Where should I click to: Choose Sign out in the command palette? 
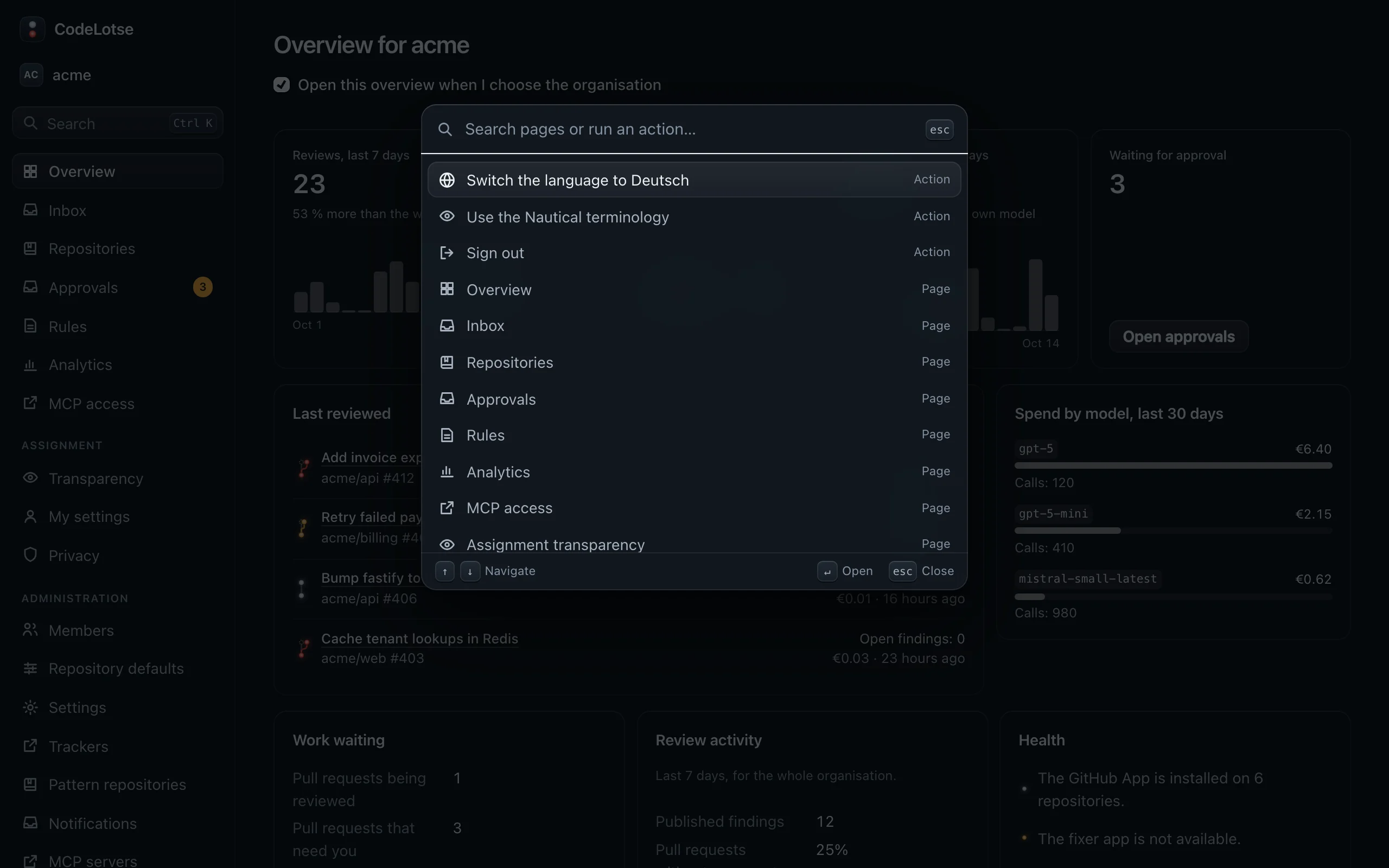[x=694, y=253]
